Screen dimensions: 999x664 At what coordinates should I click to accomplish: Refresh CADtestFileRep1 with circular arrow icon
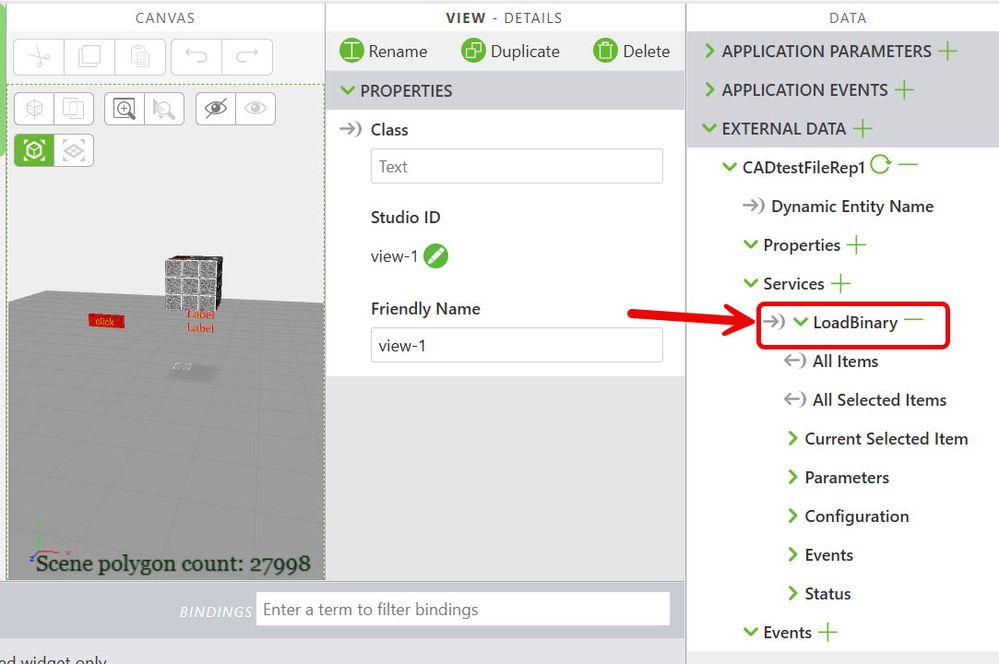(x=880, y=165)
